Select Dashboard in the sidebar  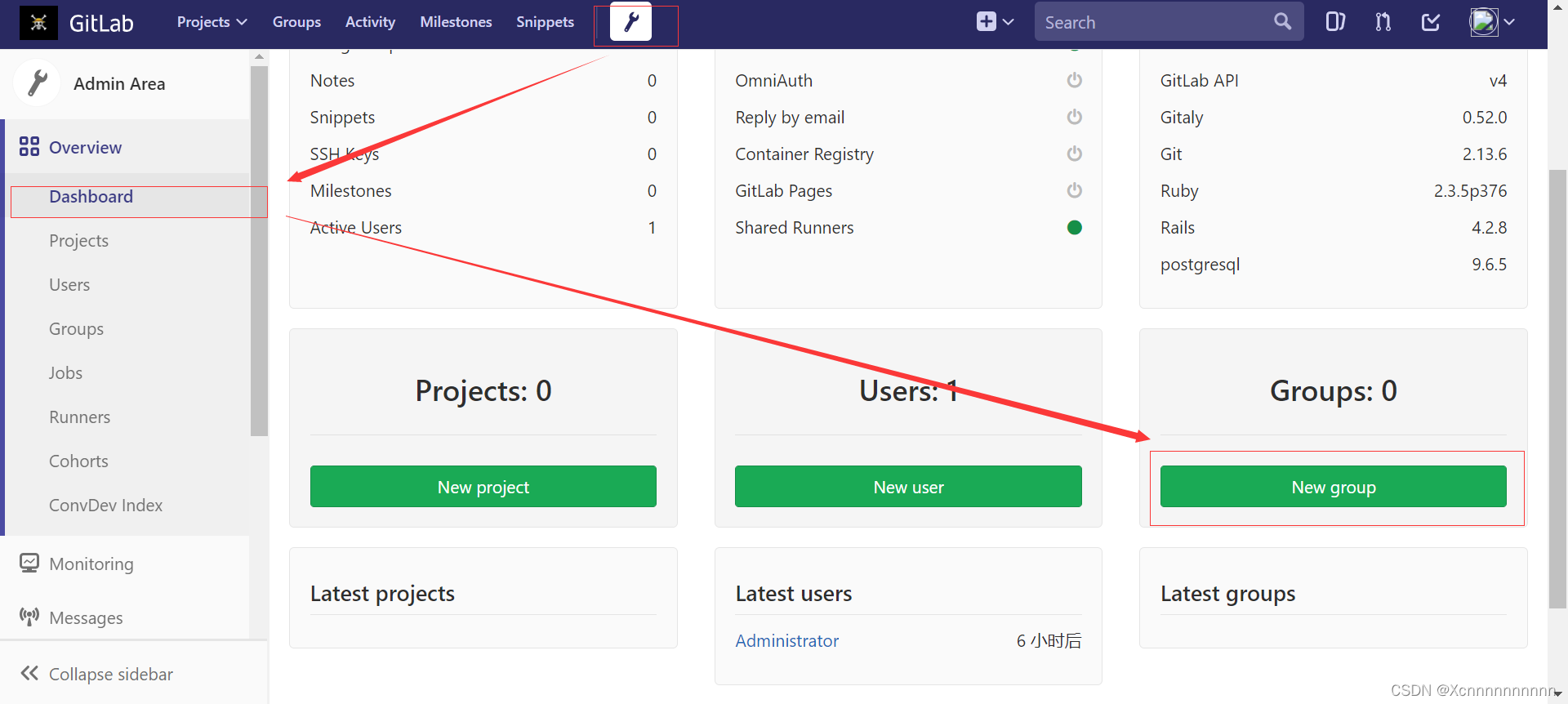tap(91, 197)
